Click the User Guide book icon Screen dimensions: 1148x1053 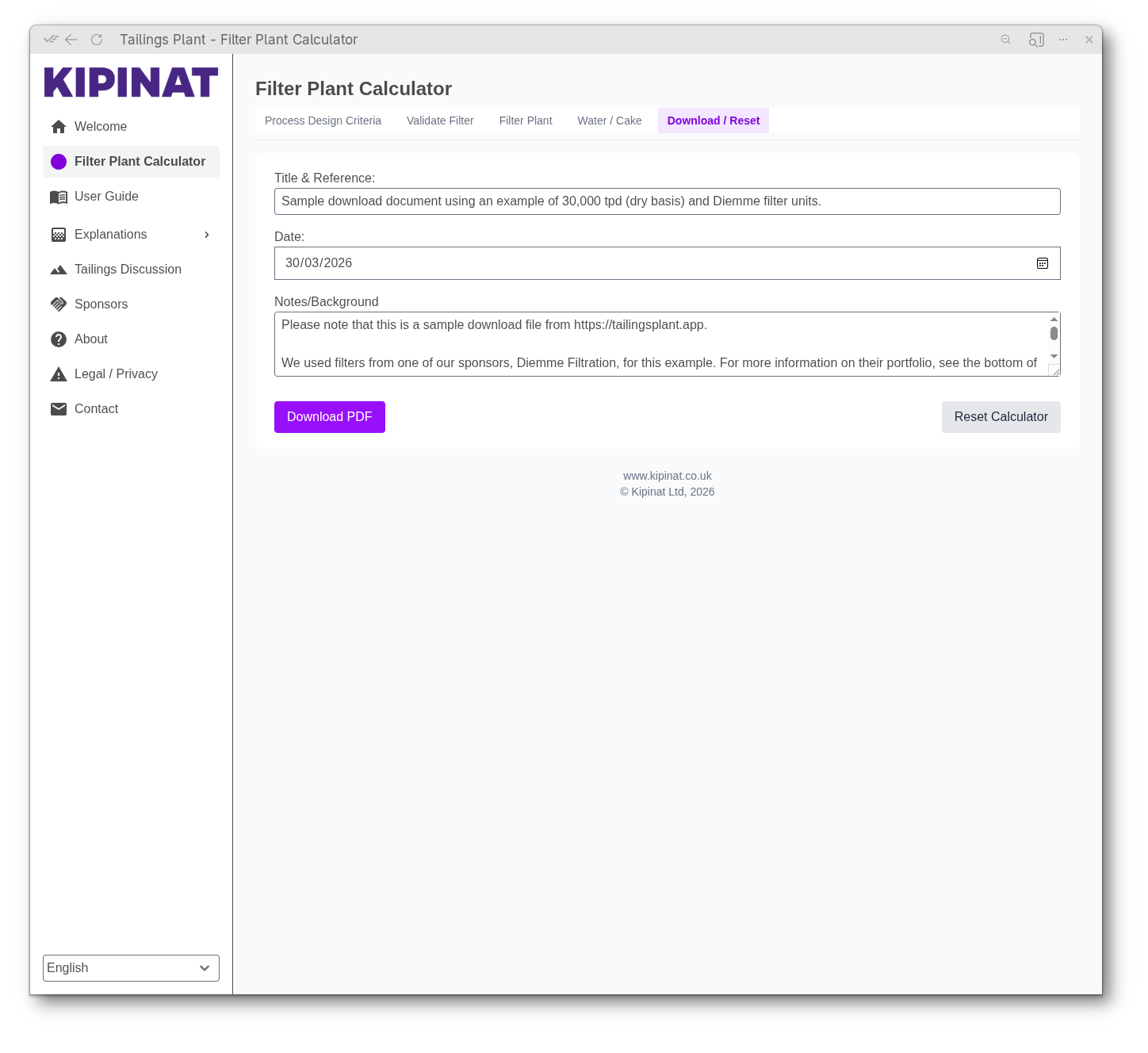click(59, 197)
